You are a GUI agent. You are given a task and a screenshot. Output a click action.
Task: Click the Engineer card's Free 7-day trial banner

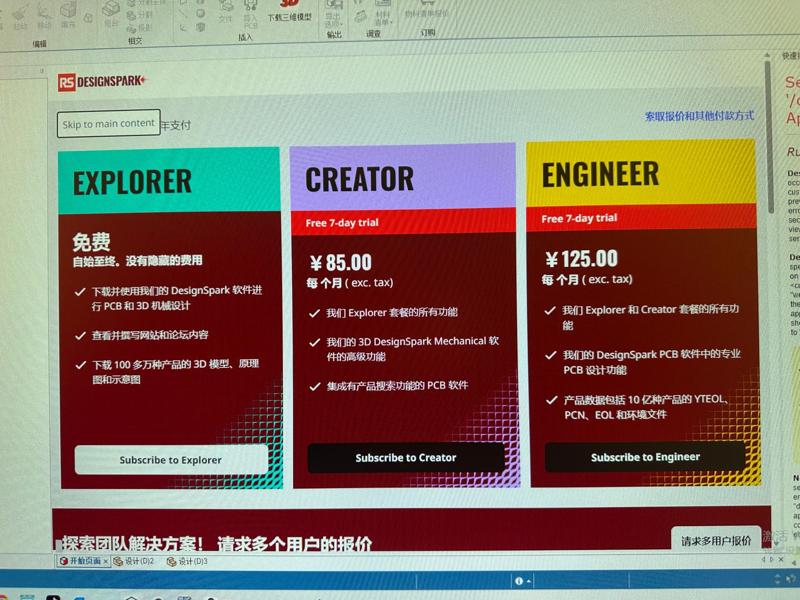(641, 218)
